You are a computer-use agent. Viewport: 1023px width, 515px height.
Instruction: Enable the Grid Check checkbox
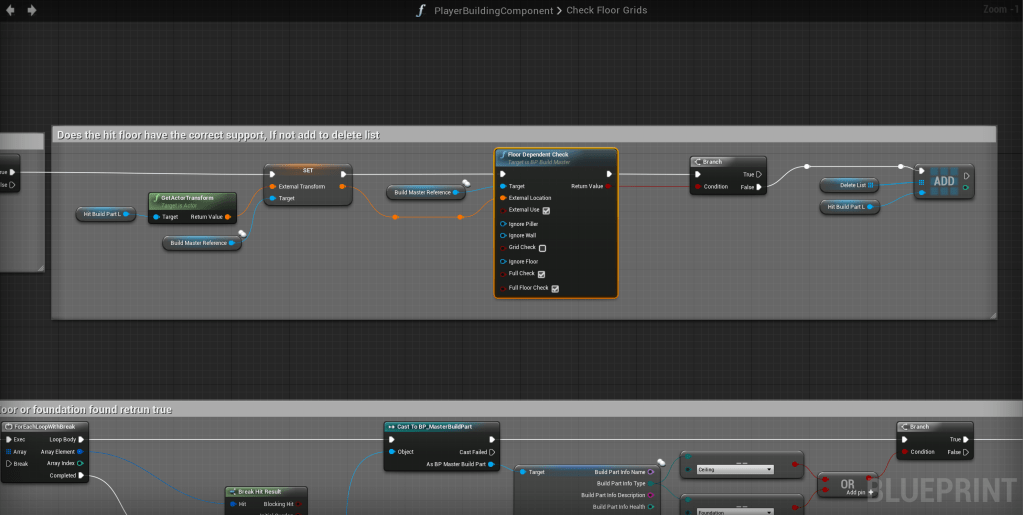pyautogui.click(x=542, y=248)
